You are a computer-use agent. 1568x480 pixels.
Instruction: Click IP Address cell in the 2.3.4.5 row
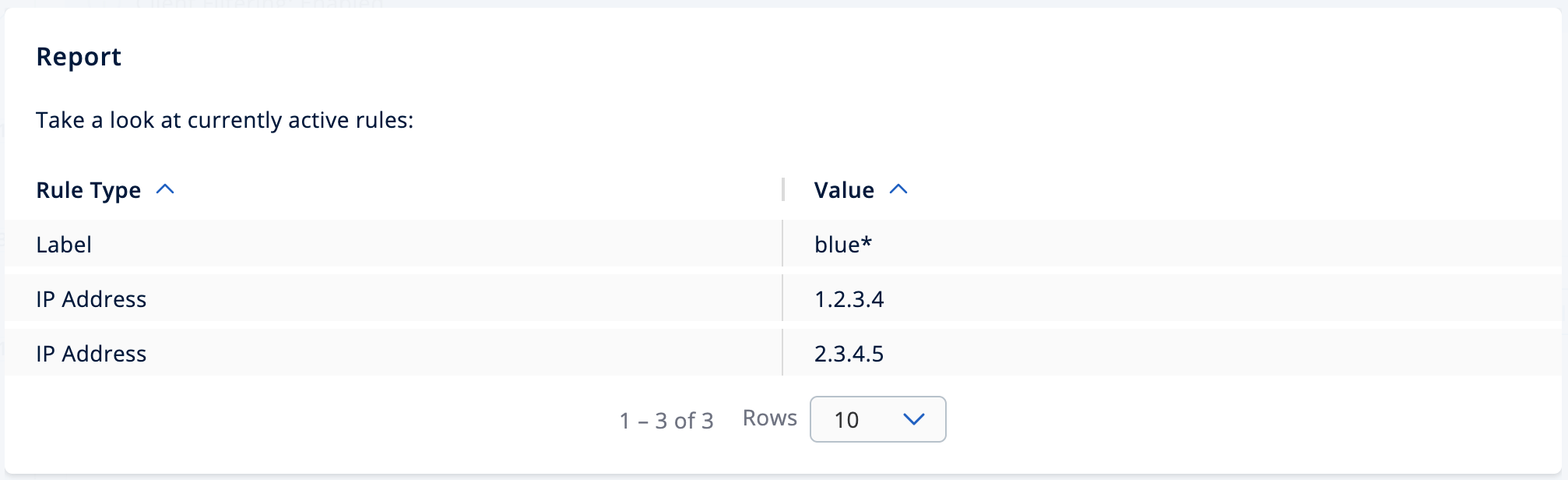coord(91,354)
